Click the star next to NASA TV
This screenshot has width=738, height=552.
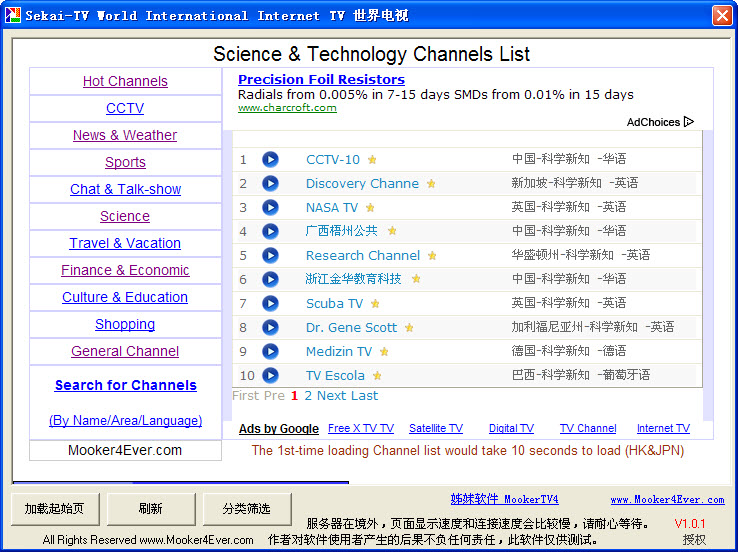[x=370, y=208]
